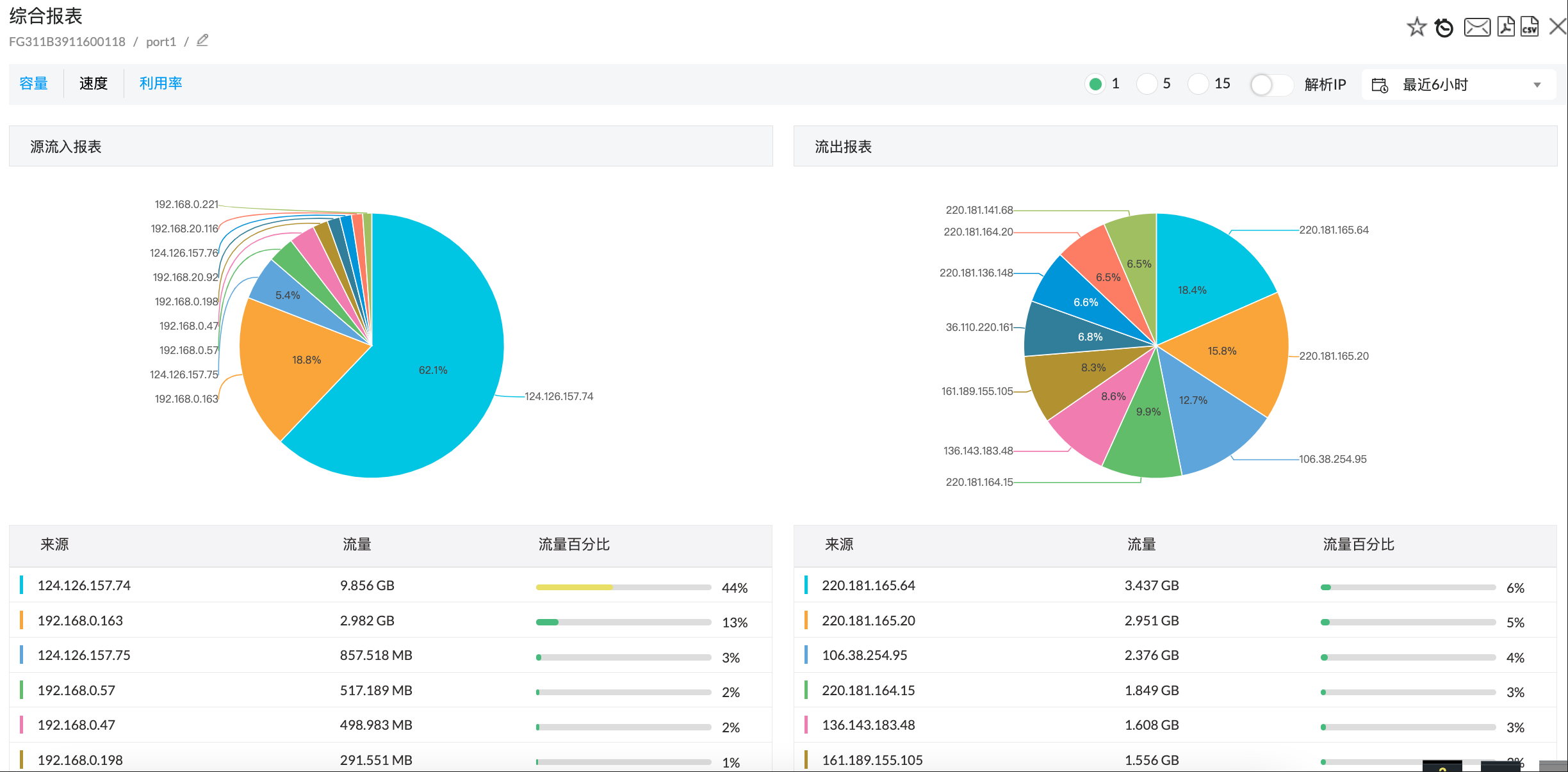1568x772 pixels.
Task: Click the schedule report clock icon
Action: pos(1444,28)
